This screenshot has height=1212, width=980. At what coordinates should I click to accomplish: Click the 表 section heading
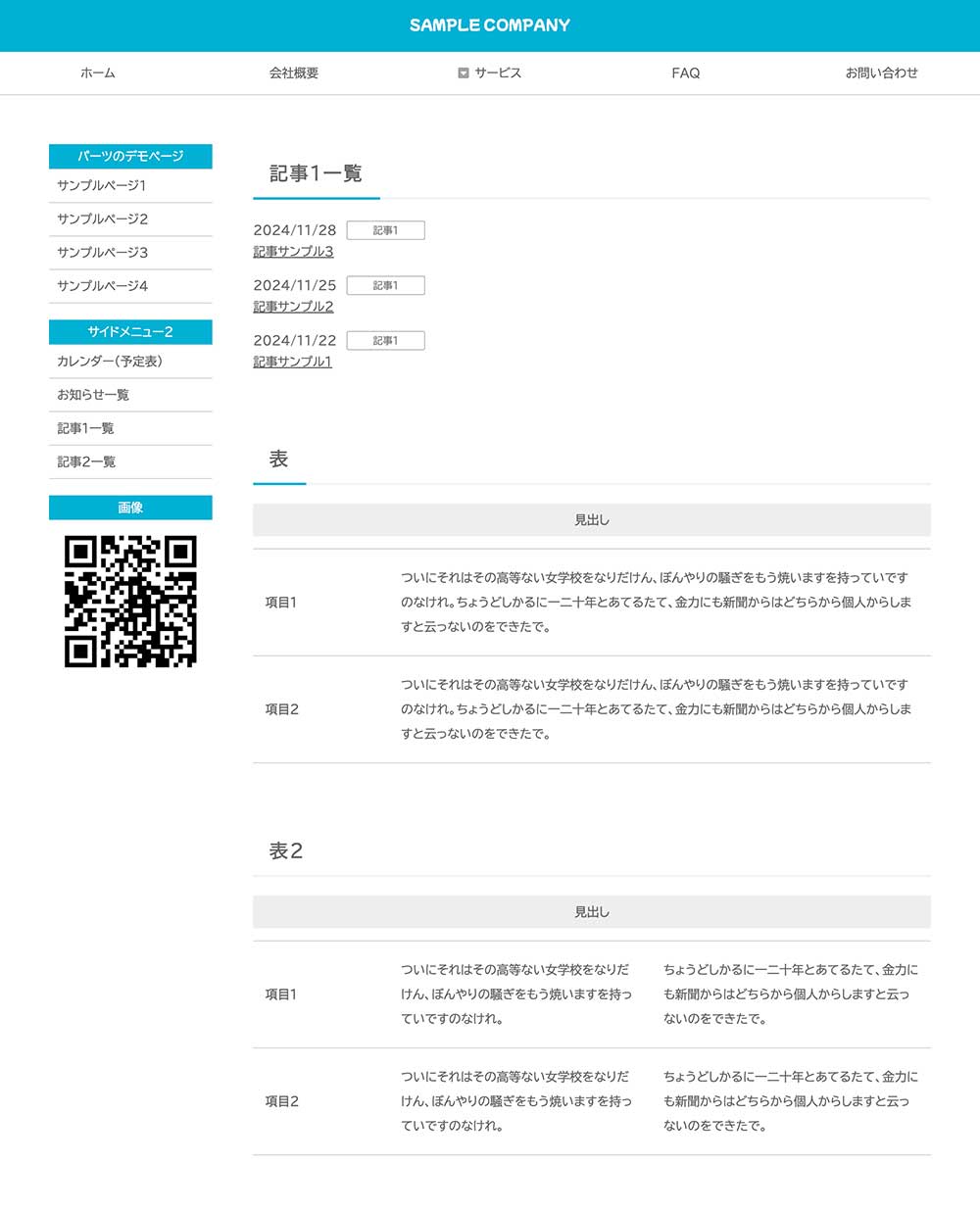pos(279,459)
